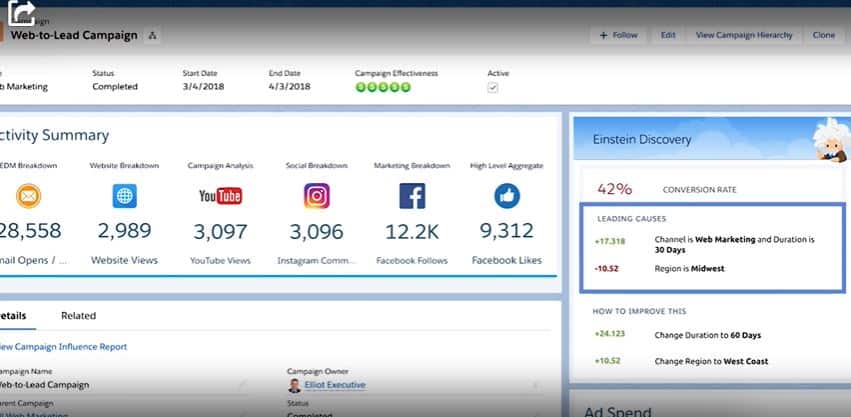Click the Region is Midwest text
The image size is (851, 417).
(689, 269)
